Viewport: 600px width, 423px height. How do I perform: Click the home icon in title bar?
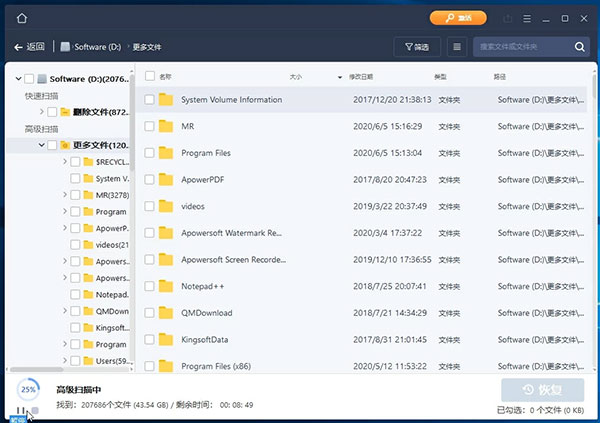pyautogui.click(x=22, y=18)
